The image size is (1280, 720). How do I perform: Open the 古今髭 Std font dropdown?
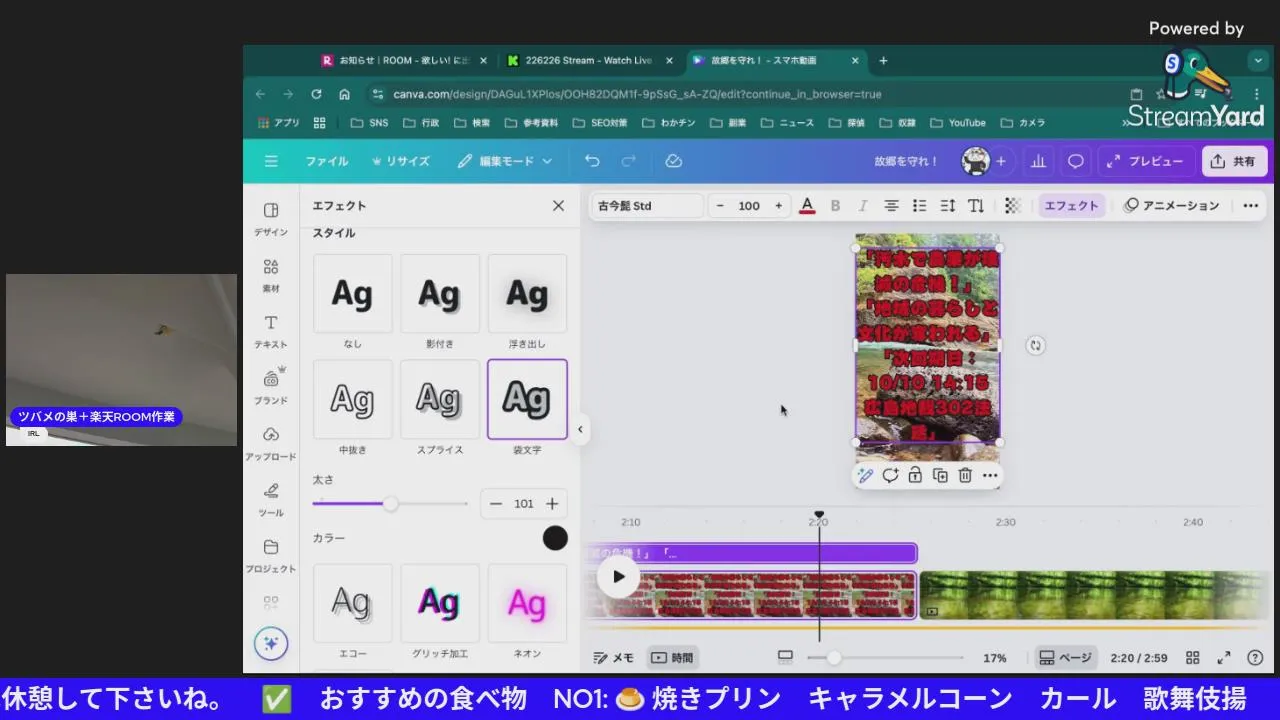pos(646,206)
